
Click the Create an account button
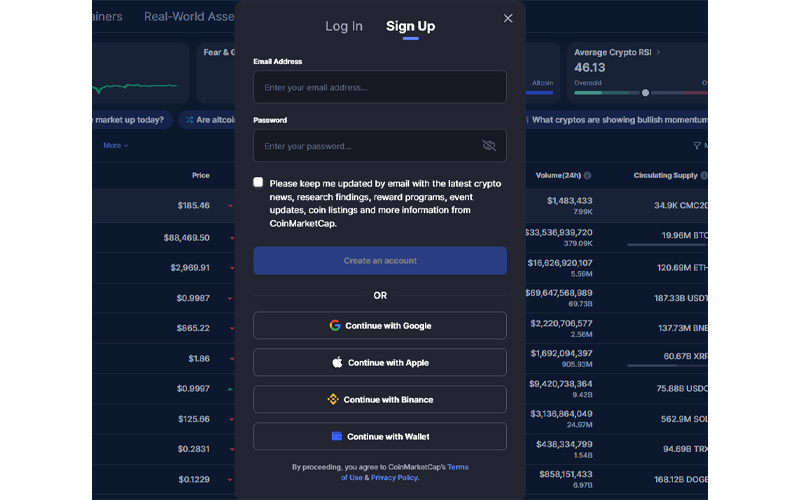point(380,261)
